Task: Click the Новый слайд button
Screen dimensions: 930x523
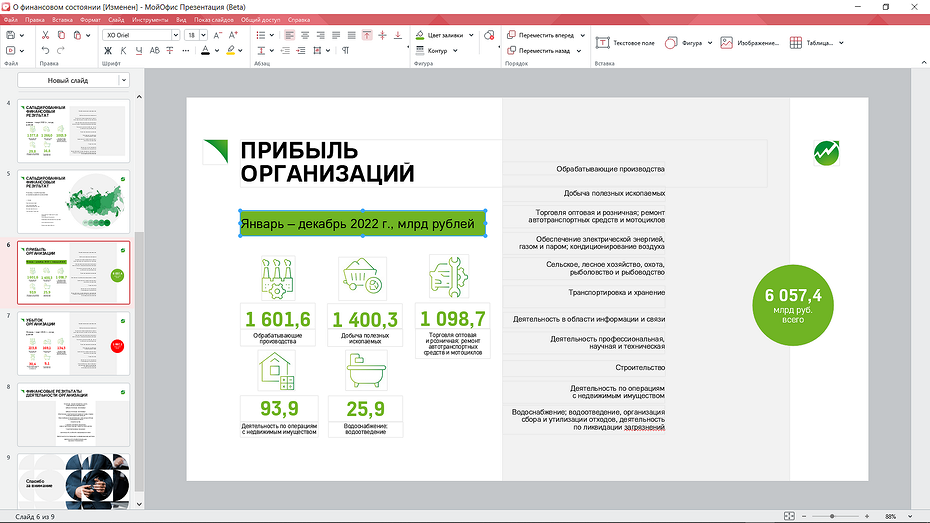Action: pos(68,80)
